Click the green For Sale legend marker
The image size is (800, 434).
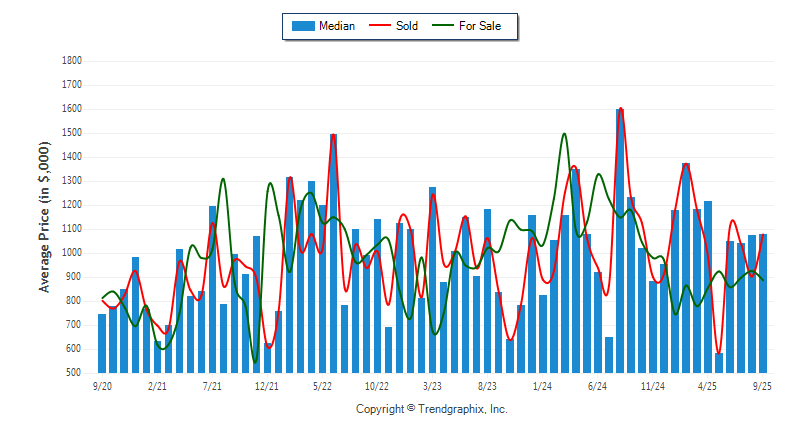tap(441, 26)
